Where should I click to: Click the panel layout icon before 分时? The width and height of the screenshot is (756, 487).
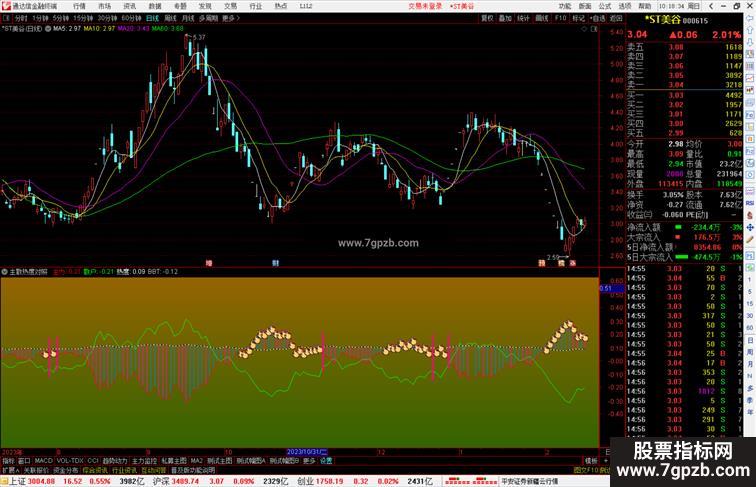[x=6, y=18]
